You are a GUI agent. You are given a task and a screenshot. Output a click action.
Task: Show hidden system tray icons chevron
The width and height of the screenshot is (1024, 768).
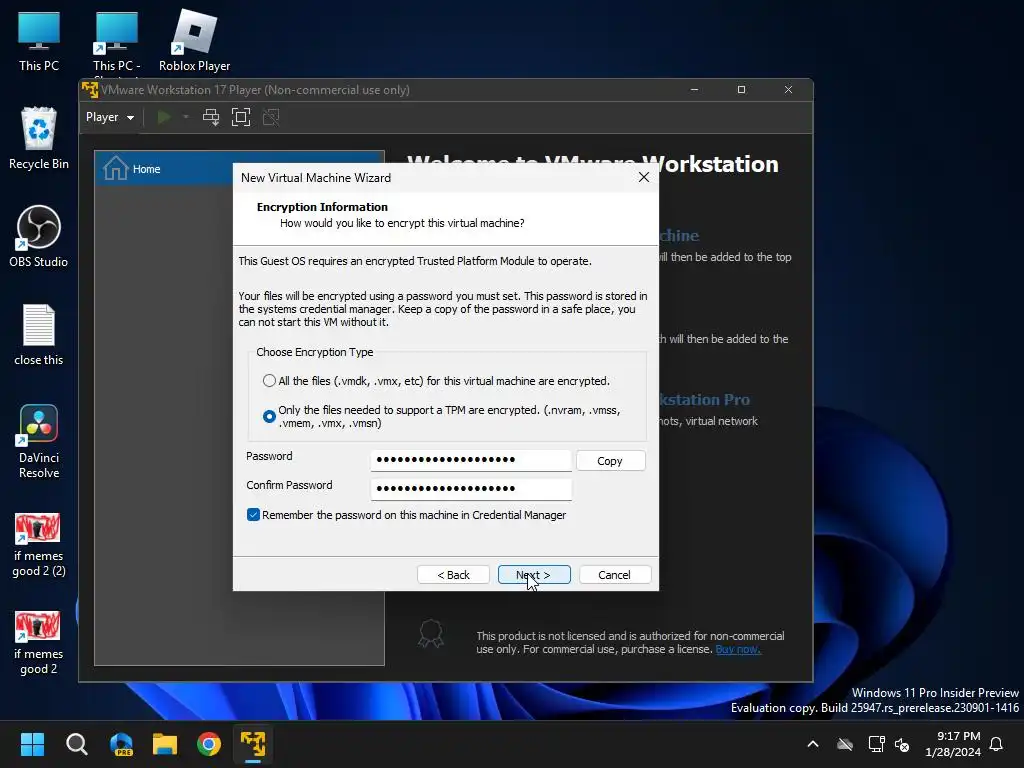(813, 744)
